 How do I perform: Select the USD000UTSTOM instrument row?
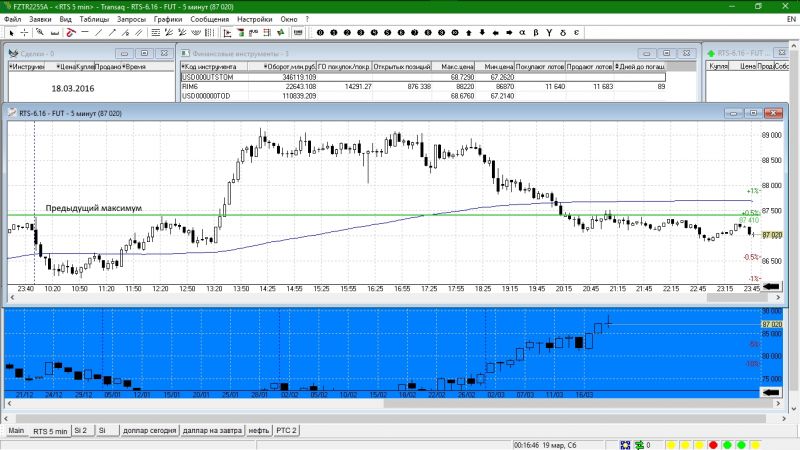(423, 77)
